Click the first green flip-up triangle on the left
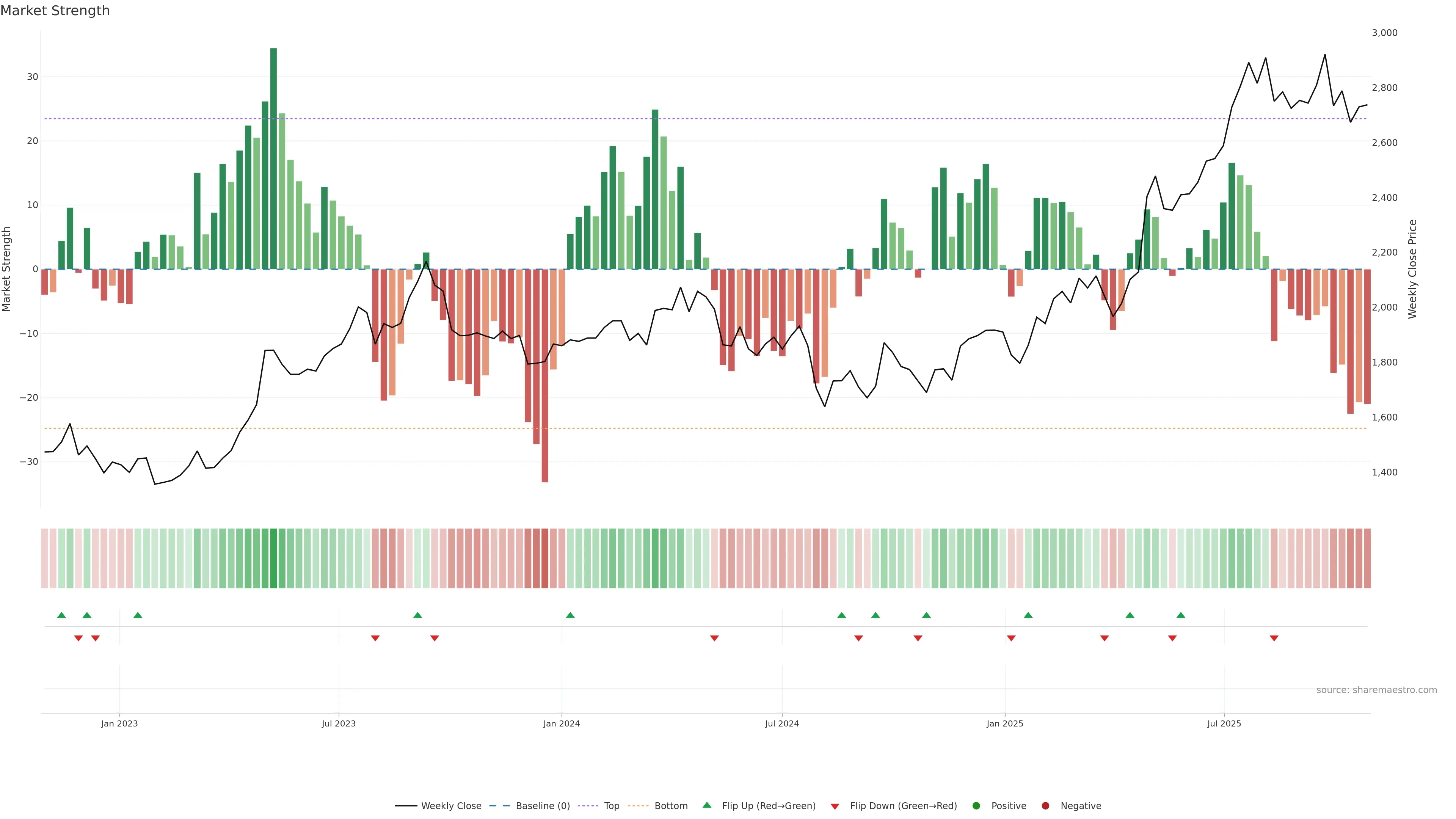 tap(61, 615)
